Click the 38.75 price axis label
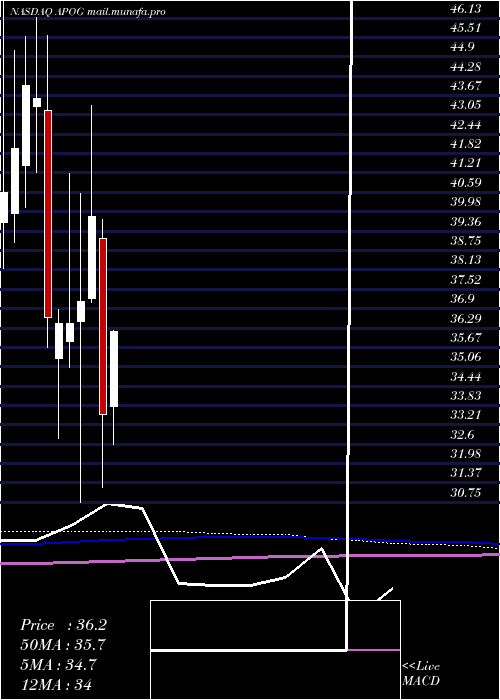 466,241
